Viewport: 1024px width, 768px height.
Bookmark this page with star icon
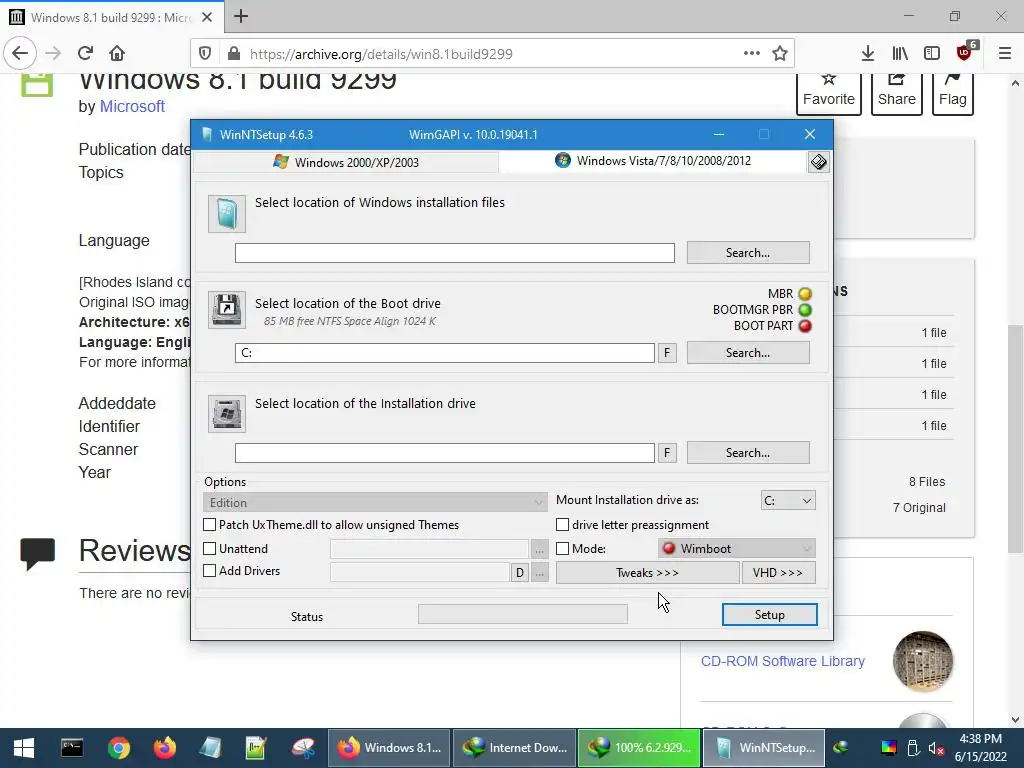pyautogui.click(x=780, y=54)
